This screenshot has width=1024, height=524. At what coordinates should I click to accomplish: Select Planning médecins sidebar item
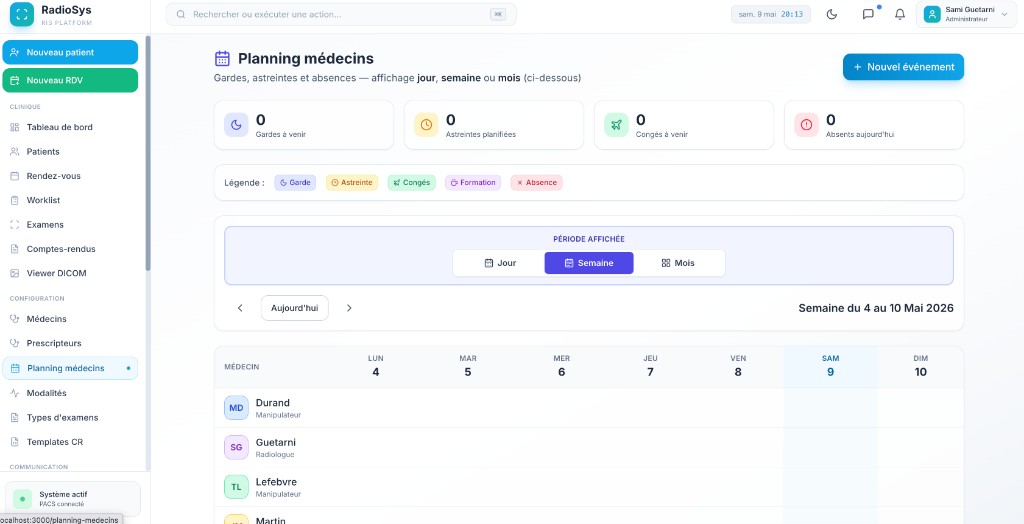point(71,368)
